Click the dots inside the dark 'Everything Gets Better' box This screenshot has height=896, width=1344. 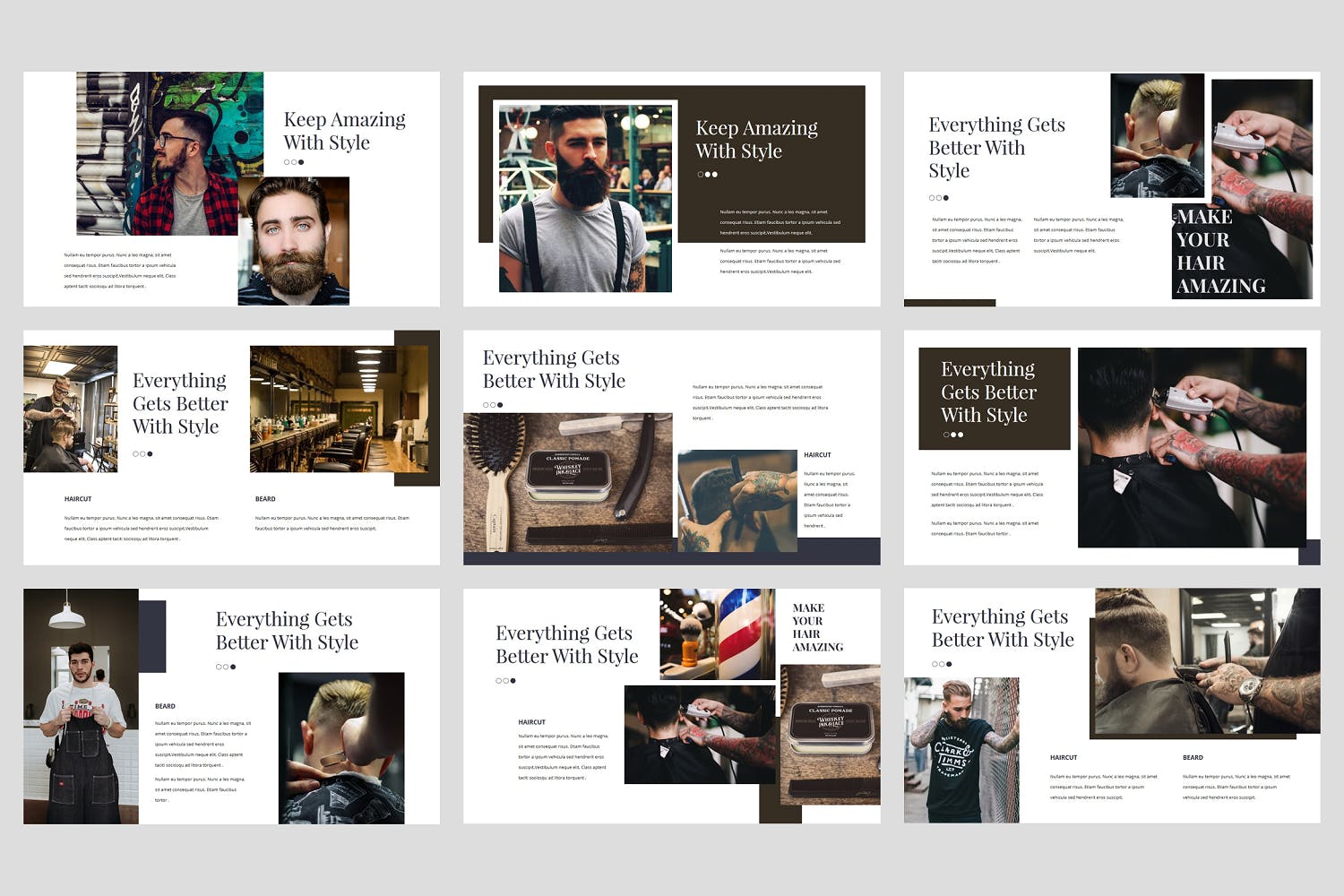coord(953,435)
